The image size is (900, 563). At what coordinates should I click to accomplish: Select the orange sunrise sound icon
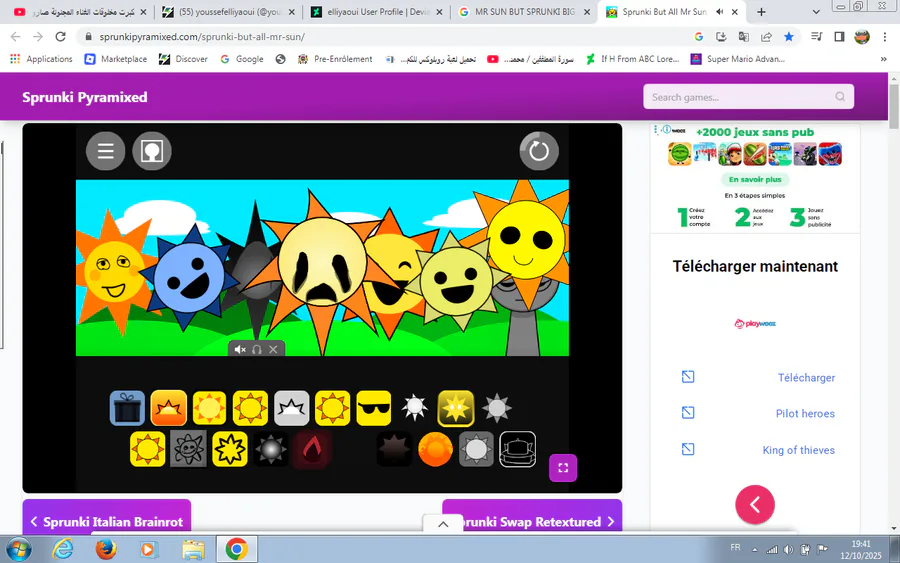169,408
